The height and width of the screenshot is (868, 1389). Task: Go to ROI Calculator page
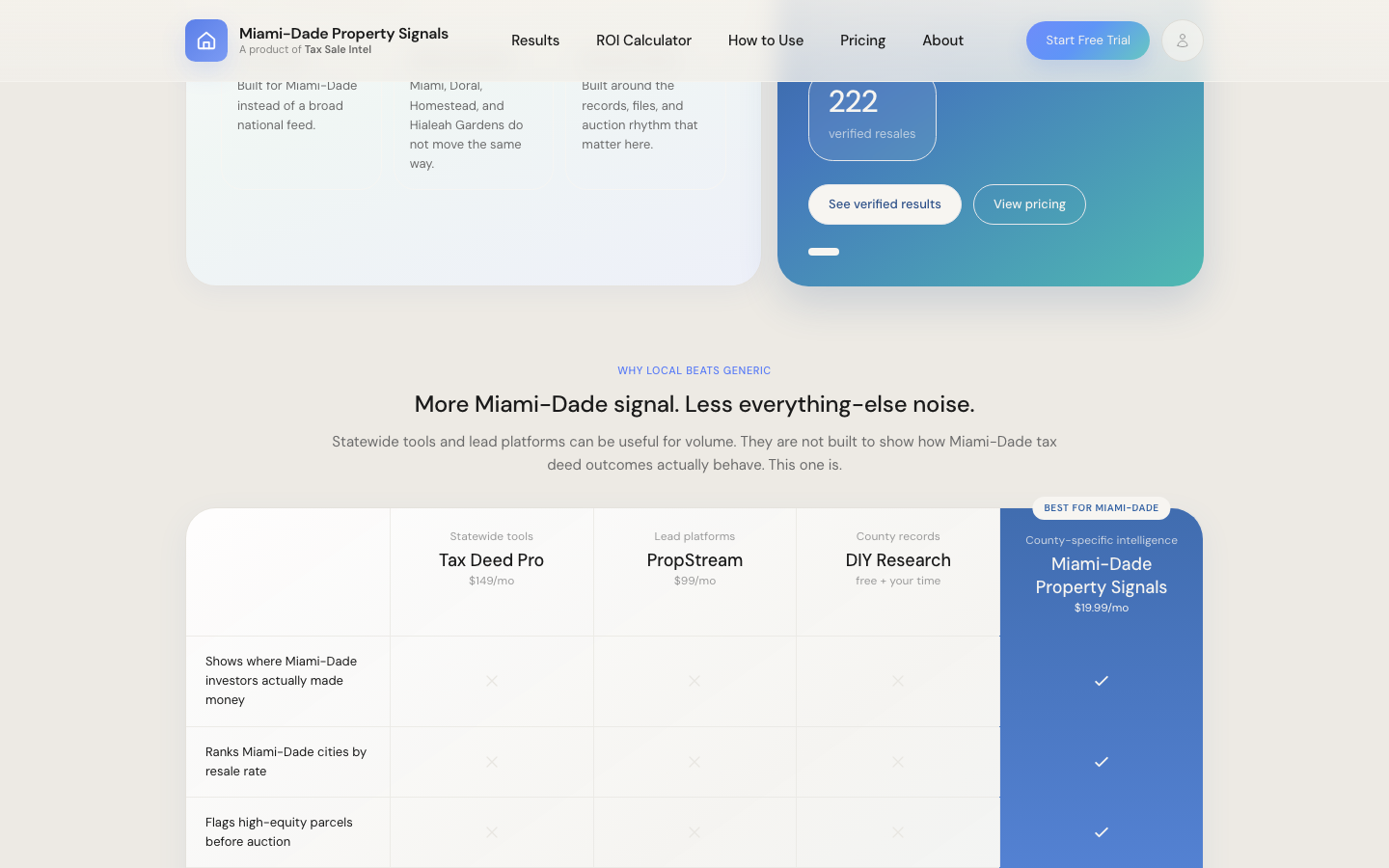(643, 41)
